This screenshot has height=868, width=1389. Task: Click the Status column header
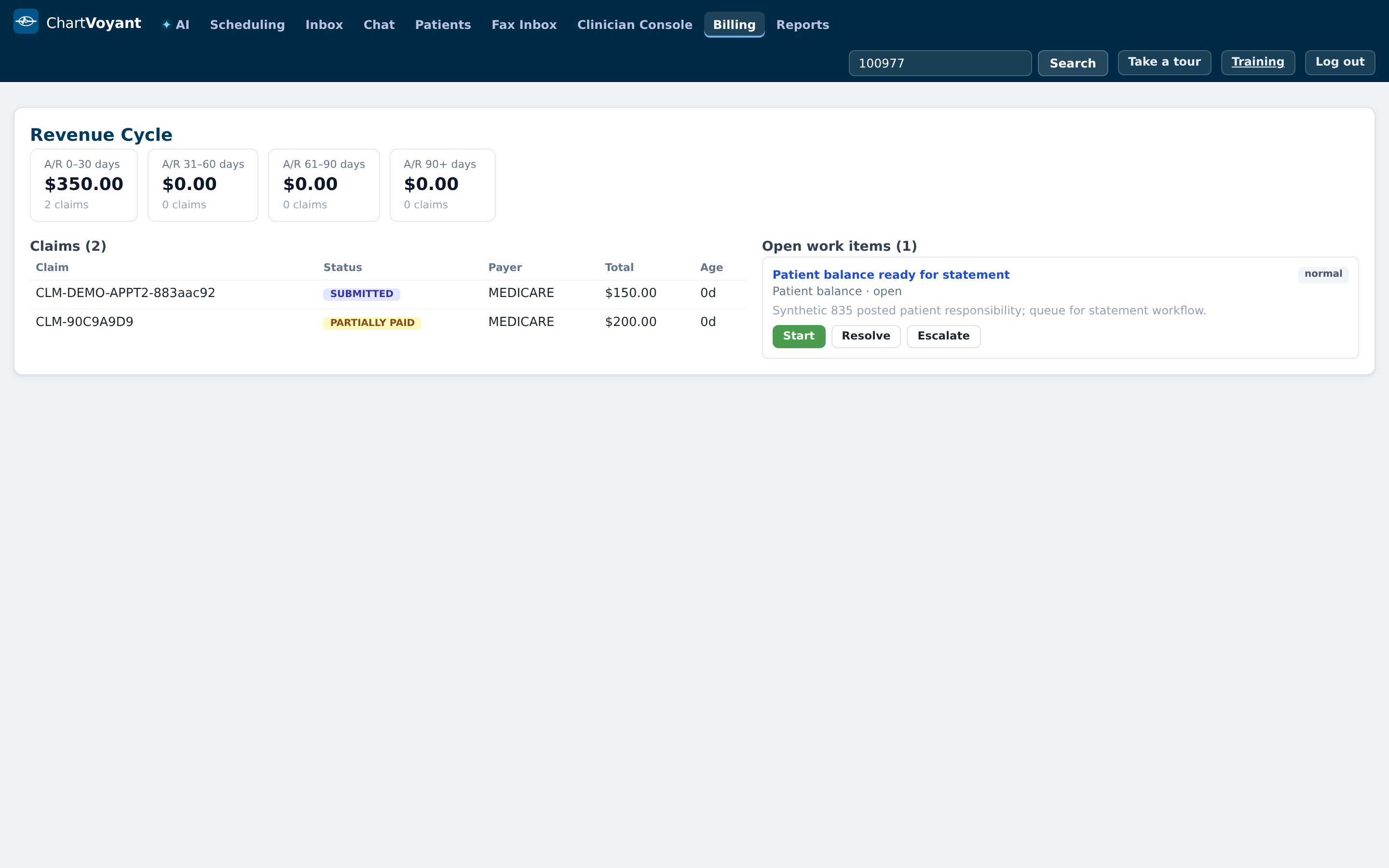342,268
